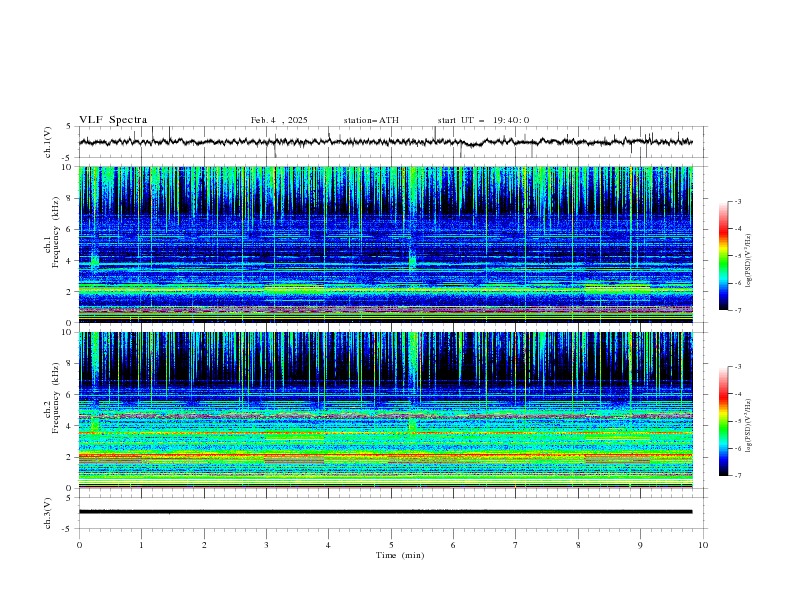Click the ch.1 color bar legend
This screenshot has height=612, width=792.
click(x=723, y=256)
